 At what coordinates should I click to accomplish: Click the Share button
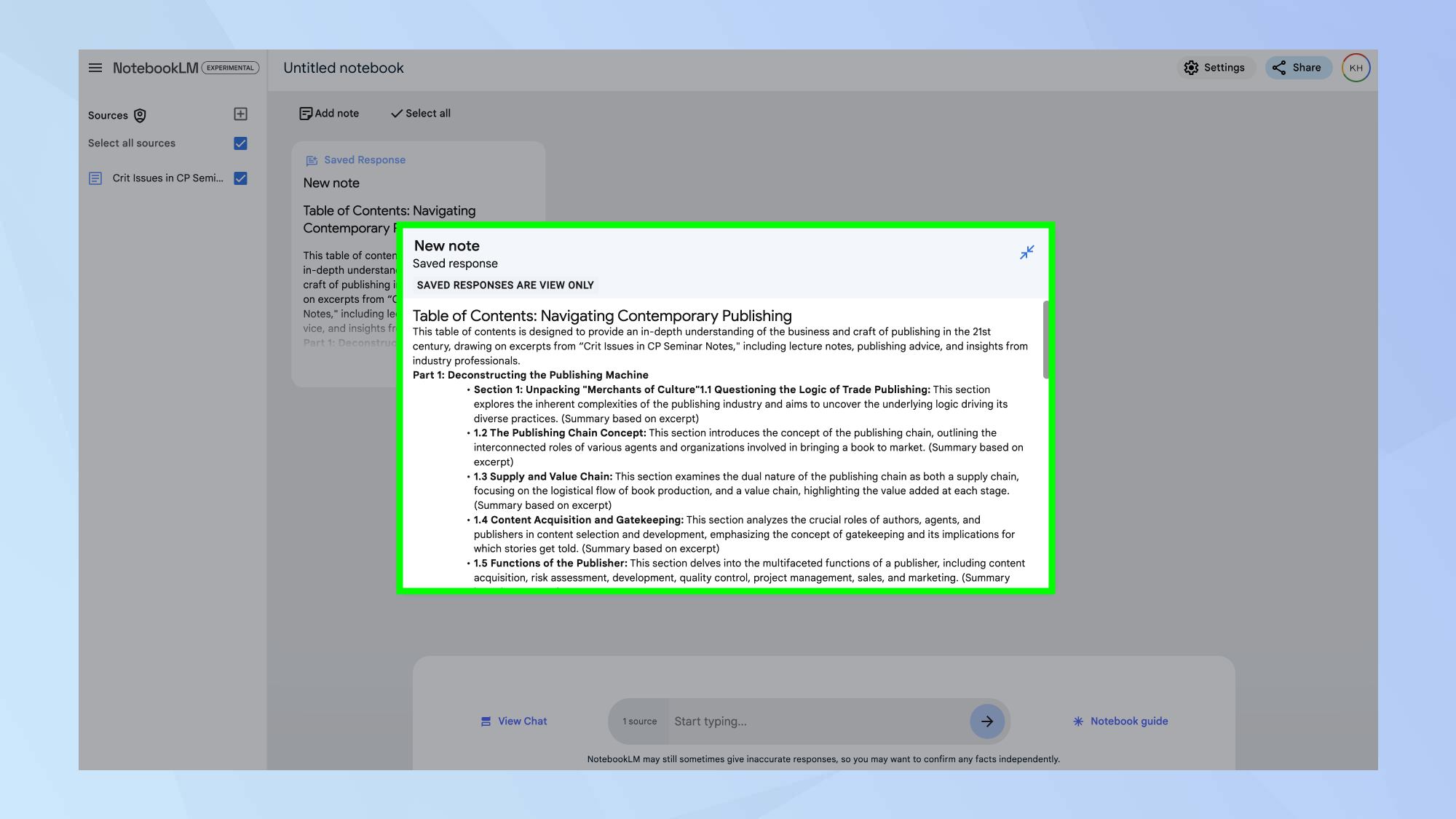[1298, 68]
